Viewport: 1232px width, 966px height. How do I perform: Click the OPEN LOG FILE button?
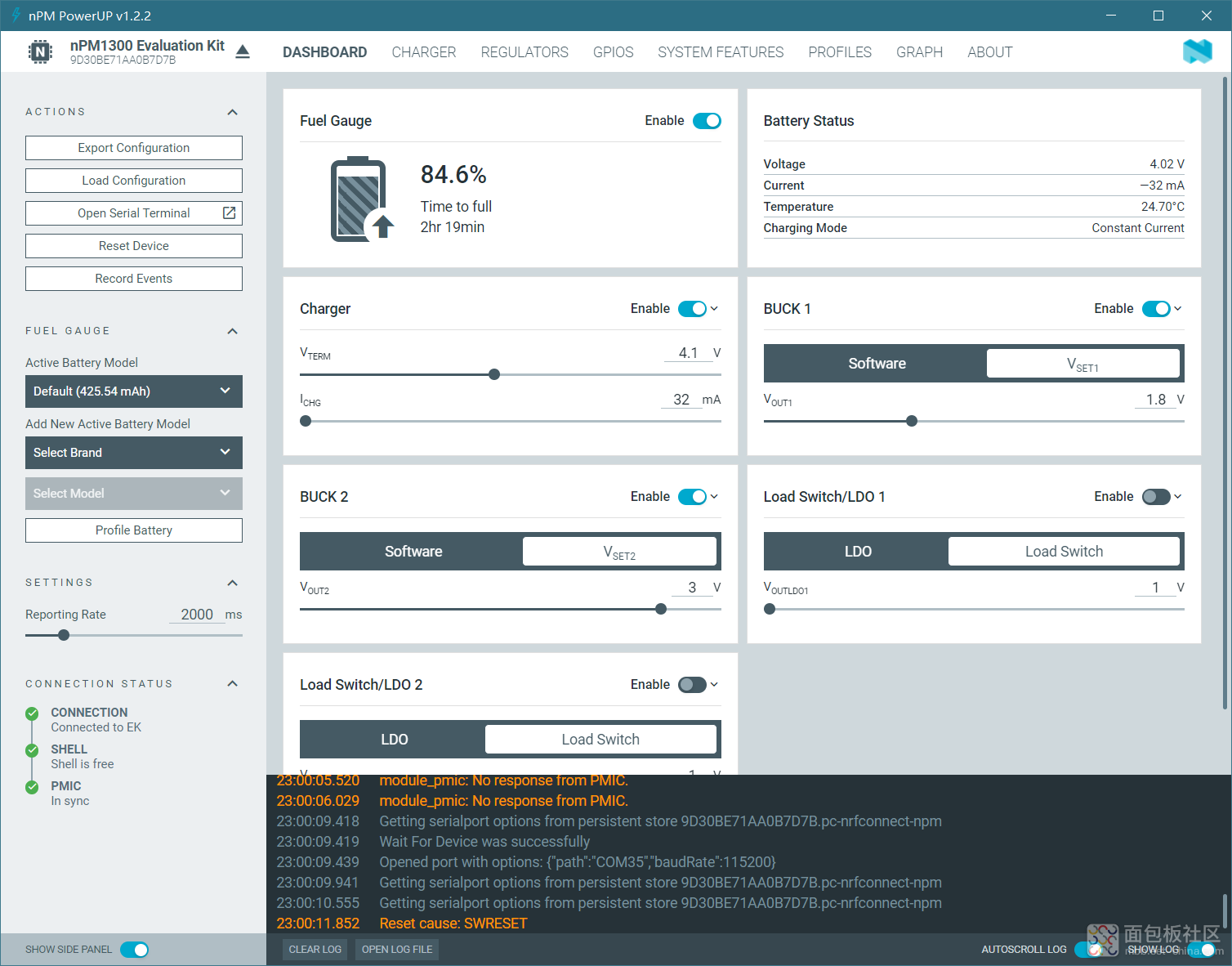[397, 950]
